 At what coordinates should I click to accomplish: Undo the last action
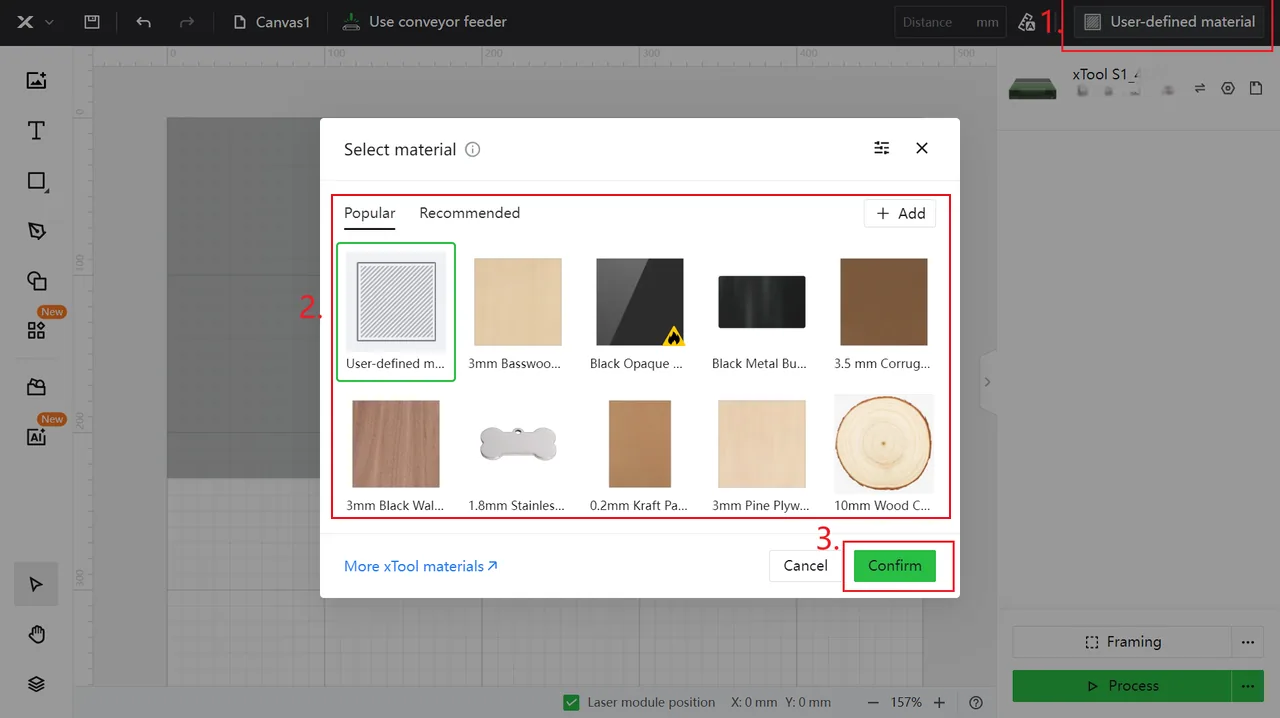click(144, 22)
